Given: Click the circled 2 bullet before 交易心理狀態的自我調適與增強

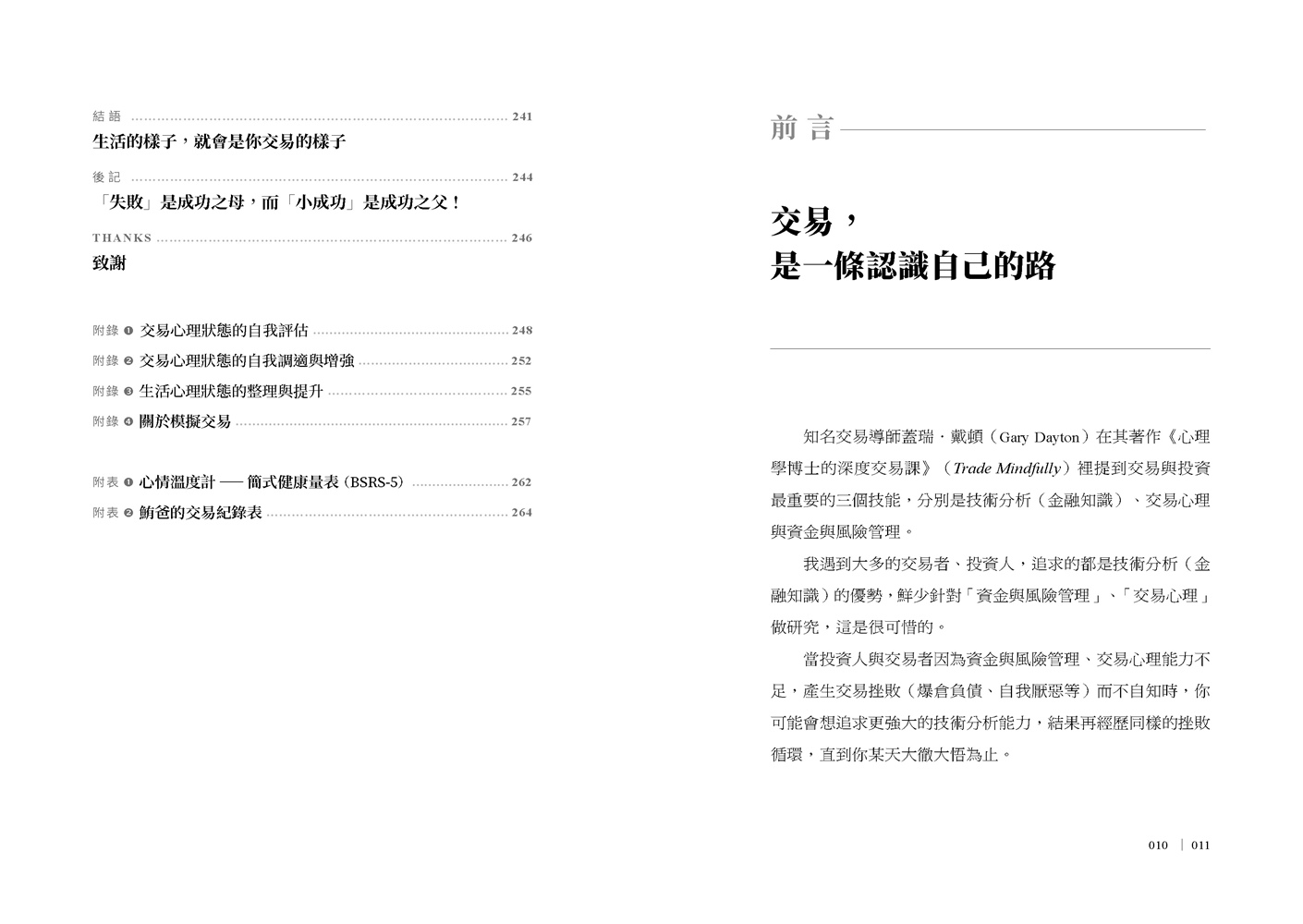Looking at the screenshot, I should (128, 361).
